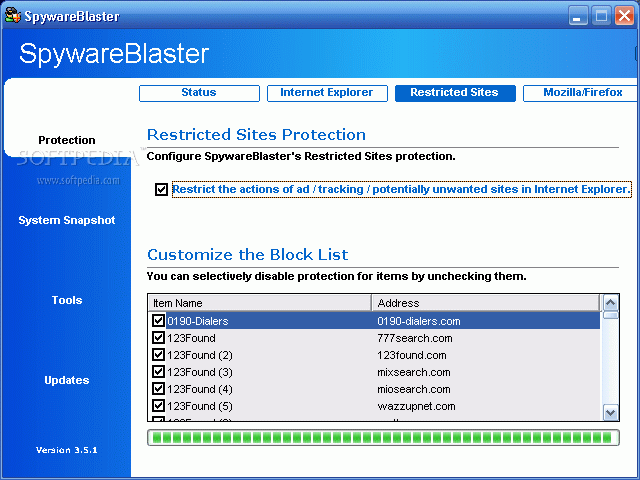The height and width of the screenshot is (480, 640).
Task: Uncheck the 0190-Dialers item checkbox
Action: [x=158, y=320]
